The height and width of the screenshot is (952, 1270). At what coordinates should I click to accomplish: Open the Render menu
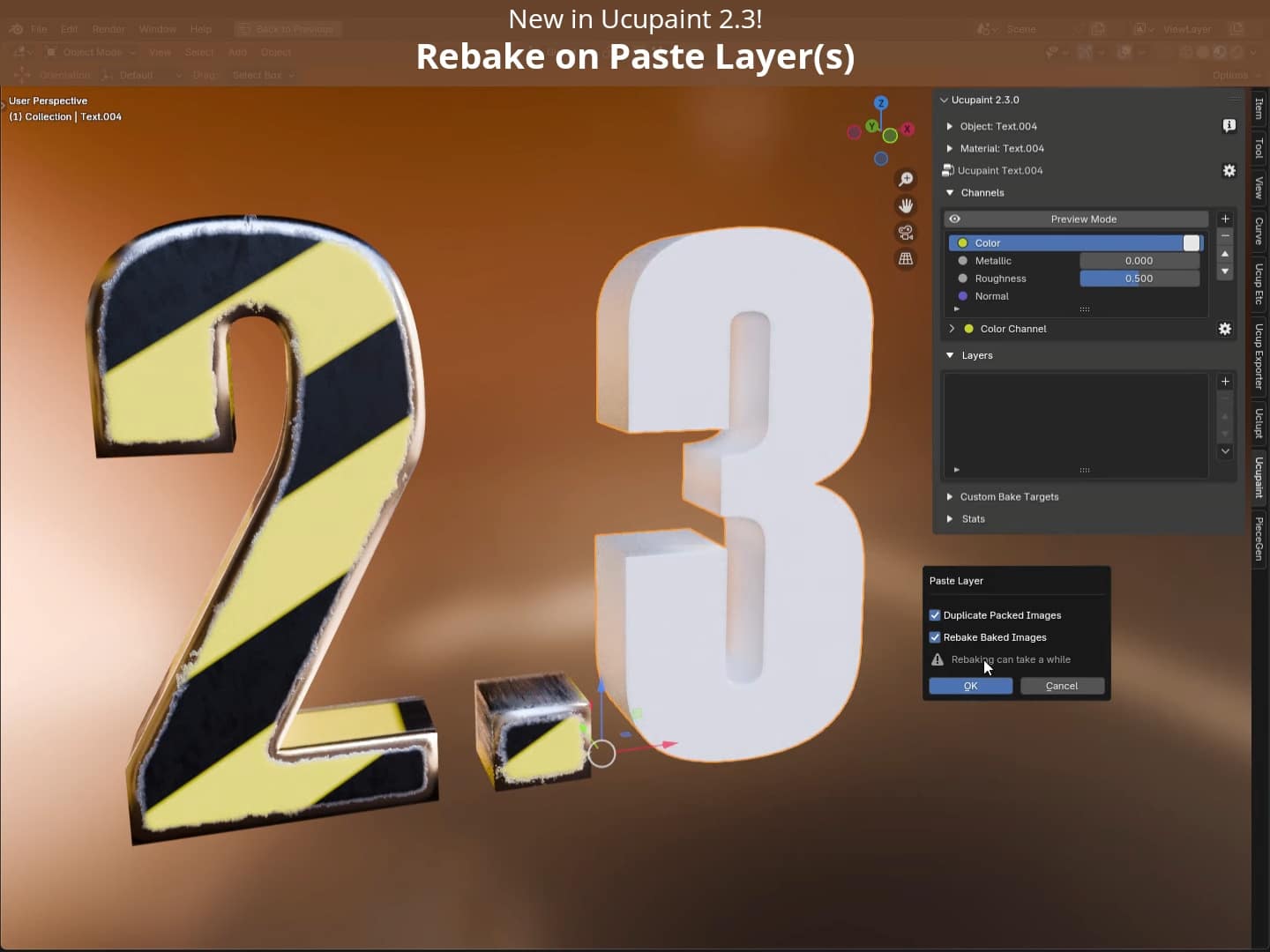(108, 28)
